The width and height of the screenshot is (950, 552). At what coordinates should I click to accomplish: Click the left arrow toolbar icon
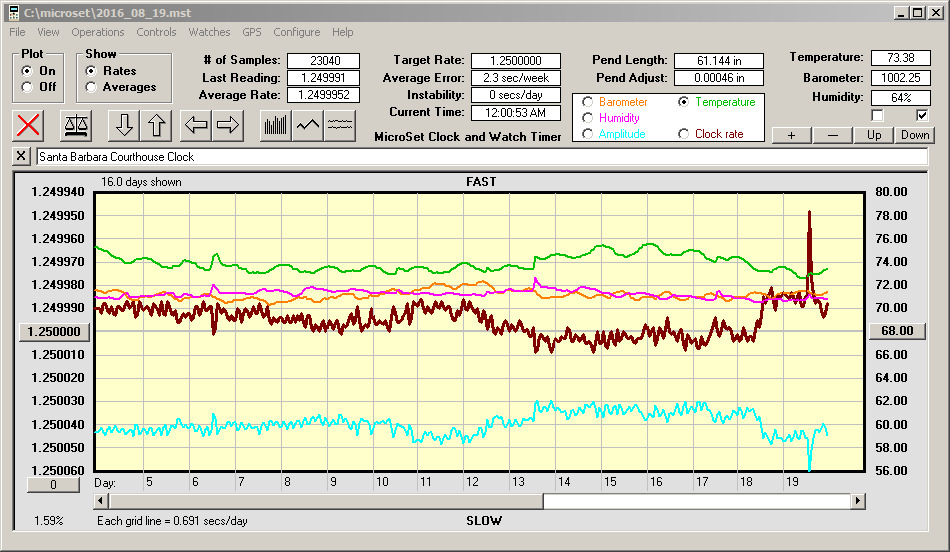click(196, 125)
